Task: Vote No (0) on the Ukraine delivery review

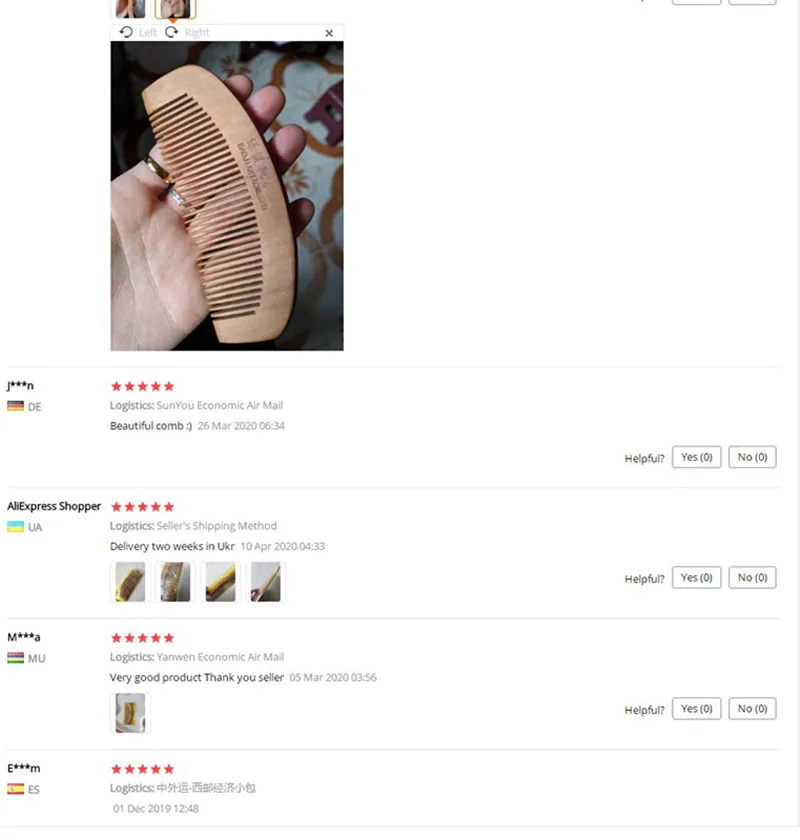Action: pyautogui.click(x=752, y=578)
